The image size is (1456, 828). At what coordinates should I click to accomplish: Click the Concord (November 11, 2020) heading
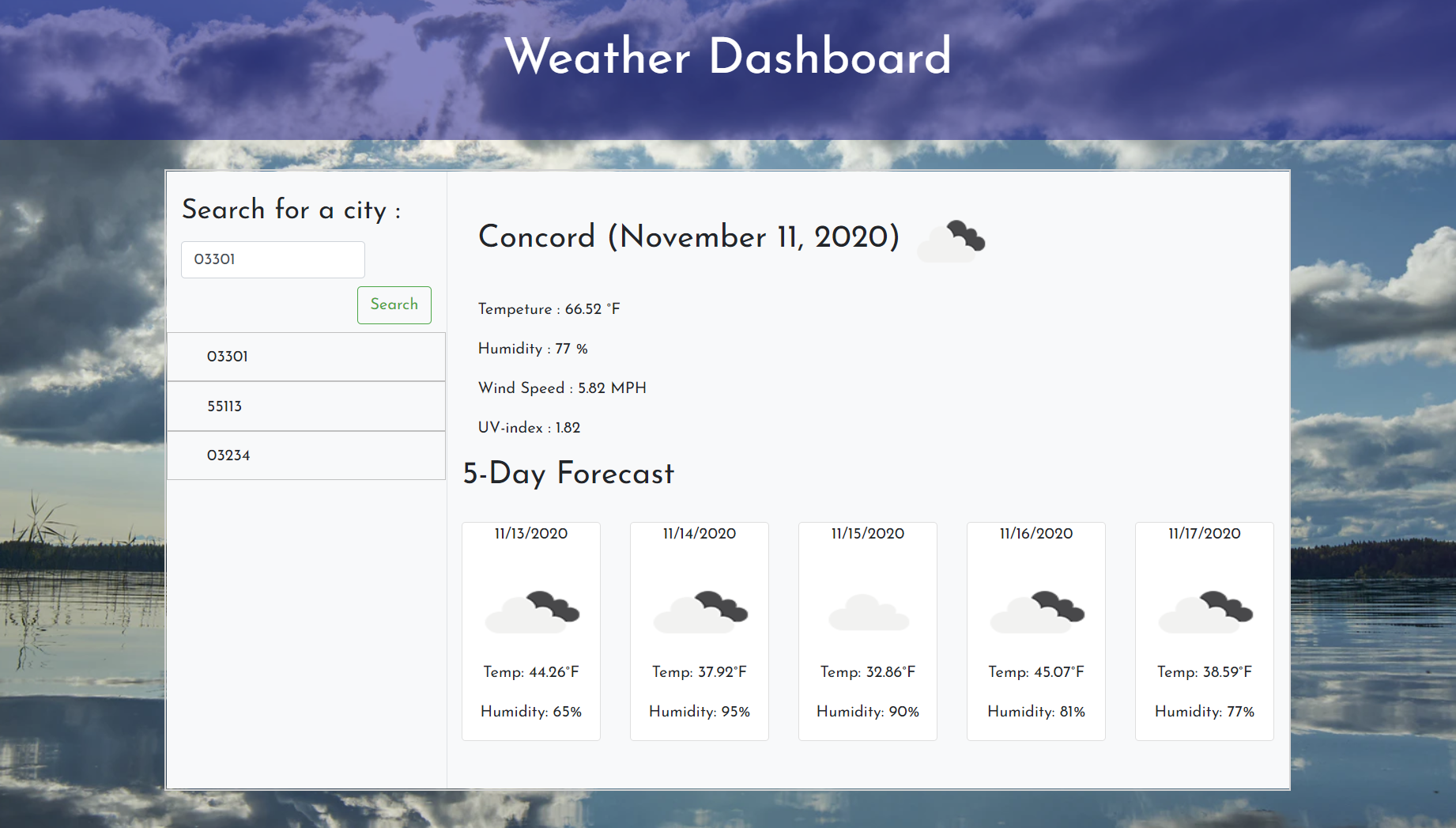click(689, 236)
